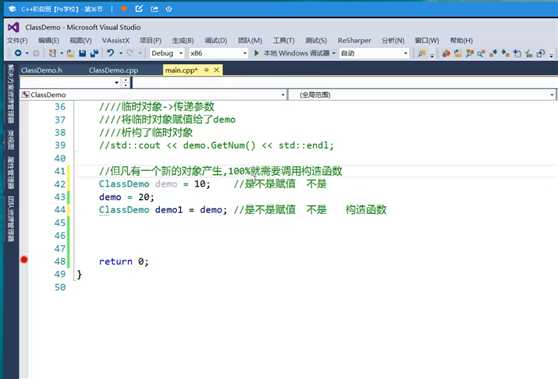Start debugging with the green play icon
Viewport: 558px width, 379px height.
pyautogui.click(x=256, y=53)
